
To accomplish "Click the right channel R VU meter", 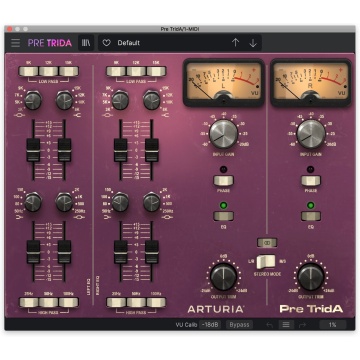I will pyautogui.click(x=311, y=83).
